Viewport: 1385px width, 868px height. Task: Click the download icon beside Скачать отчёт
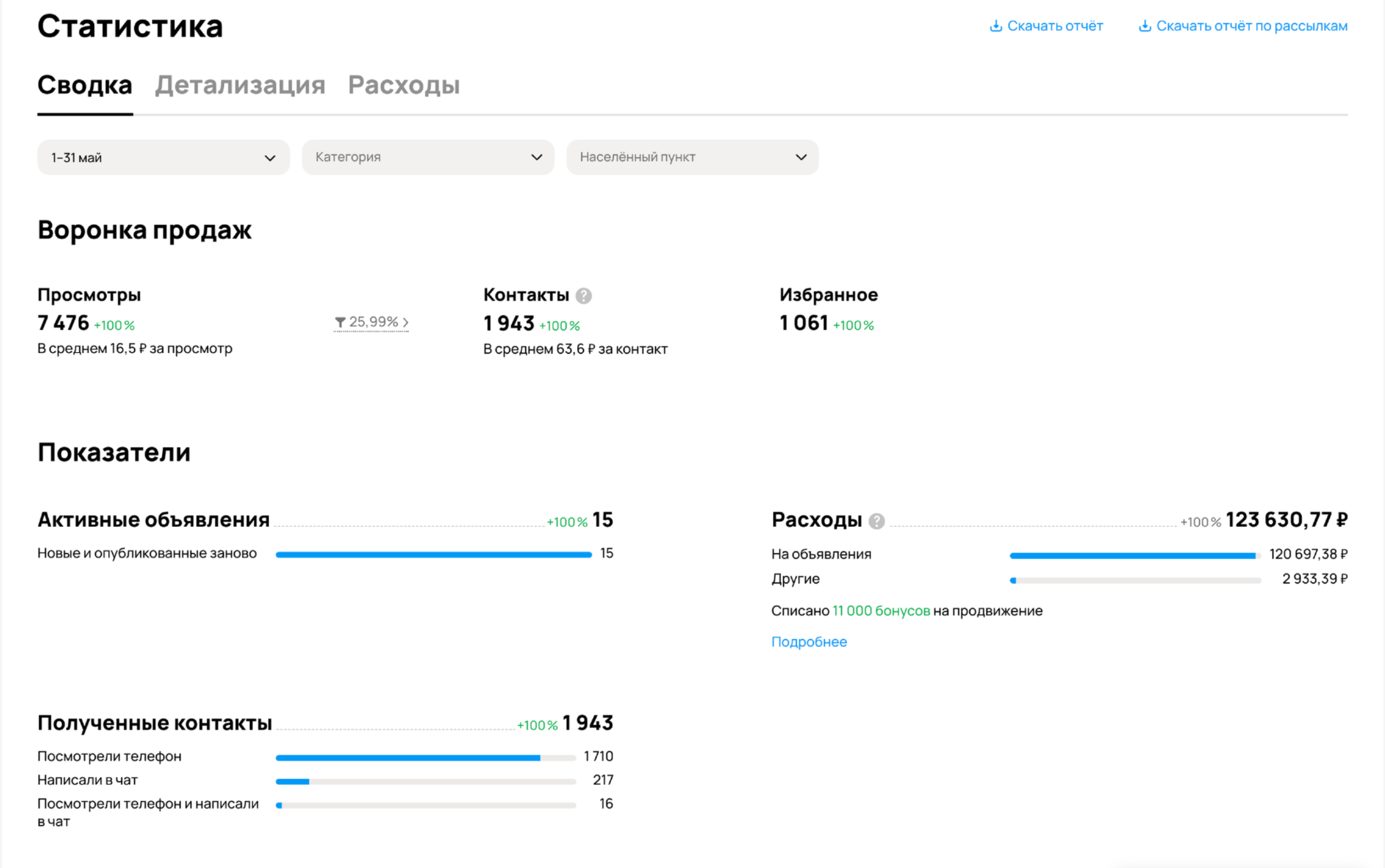[995, 26]
